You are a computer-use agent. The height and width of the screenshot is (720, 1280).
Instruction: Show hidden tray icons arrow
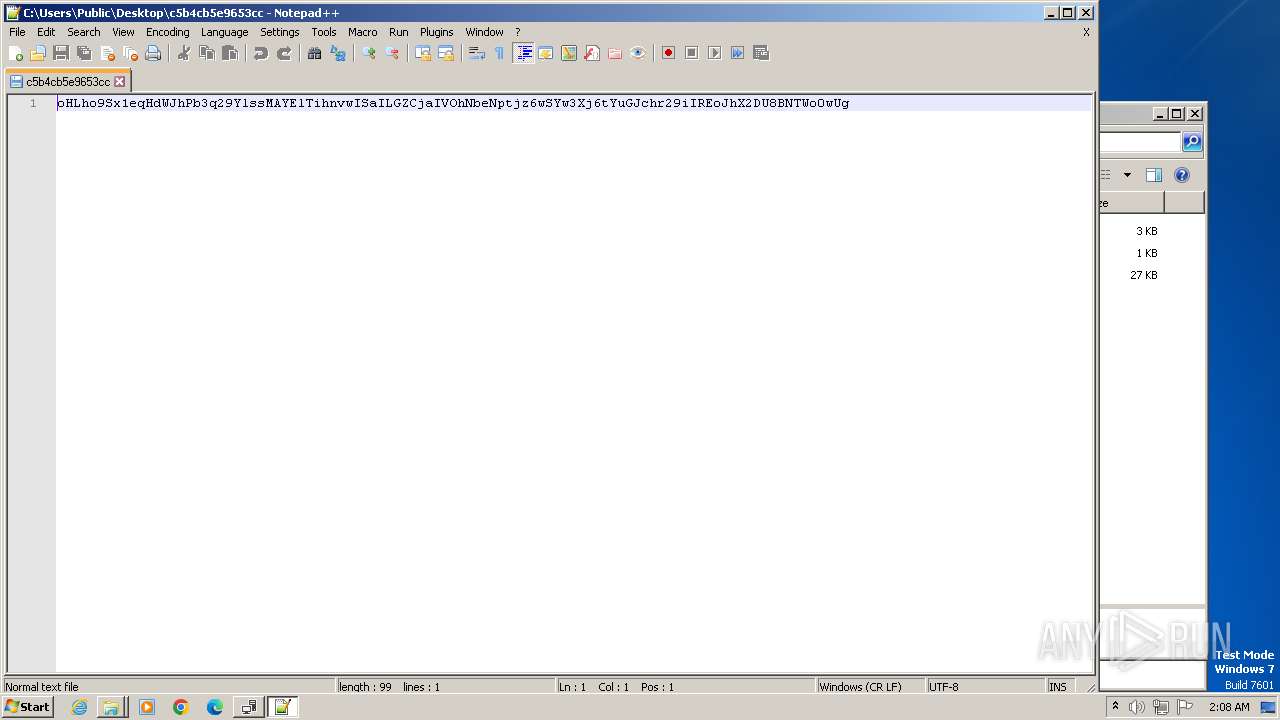1115,706
